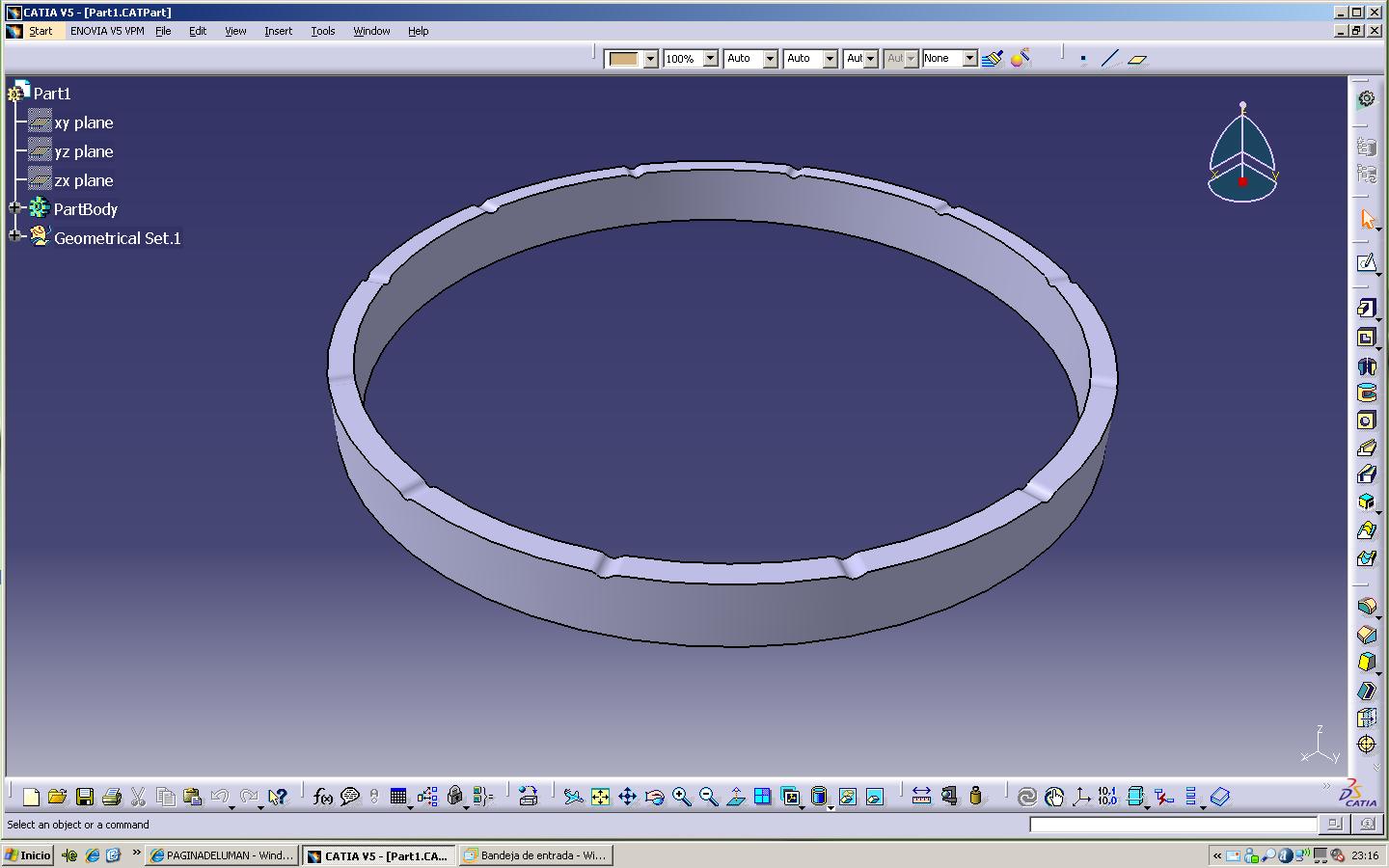The width and height of the screenshot is (1389, 868).
Task: Select the Hole tool in right toolbar
Action: pyautogui.click(x=1366, y=420)
